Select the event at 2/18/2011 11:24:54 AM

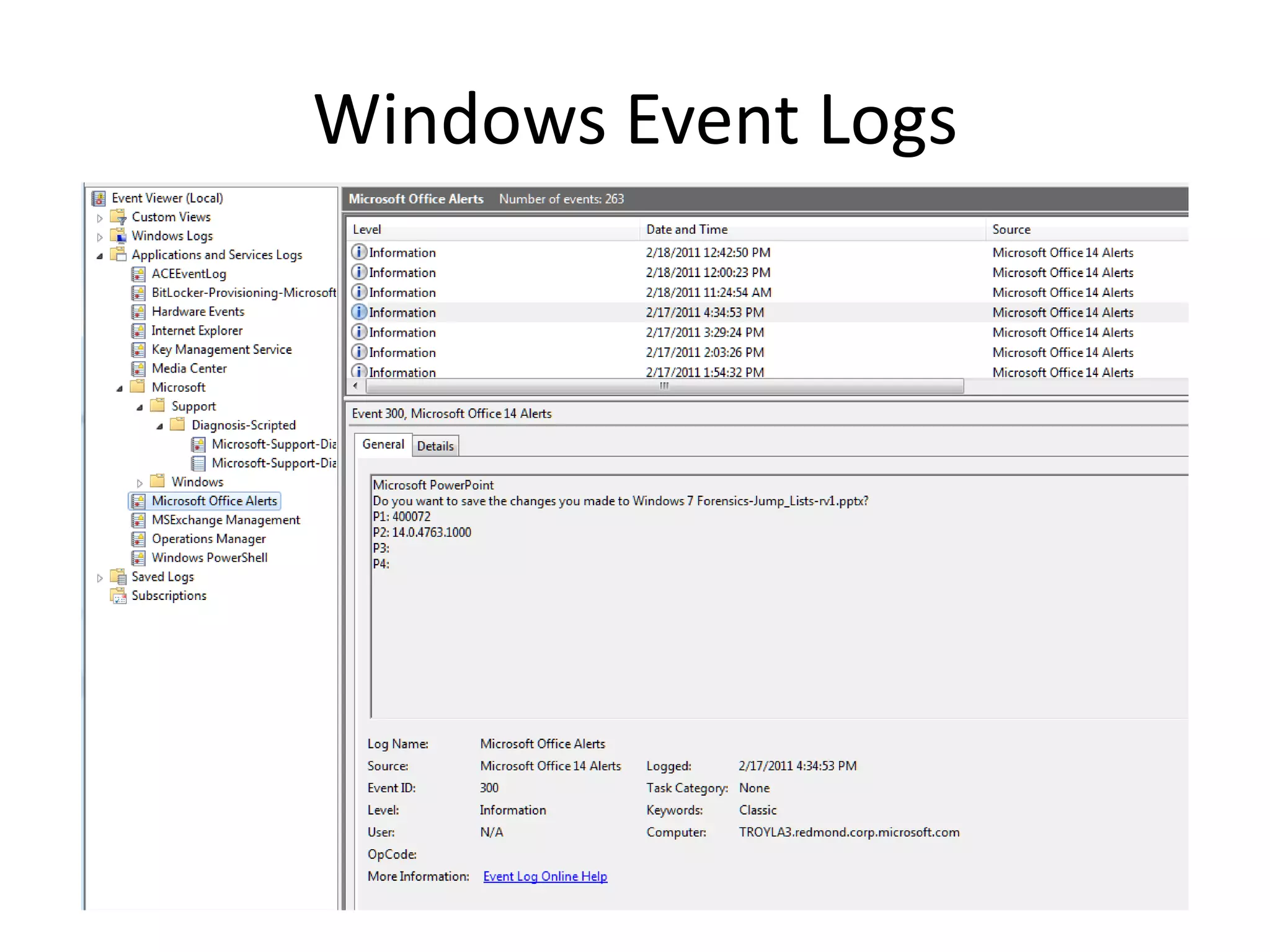768,293
